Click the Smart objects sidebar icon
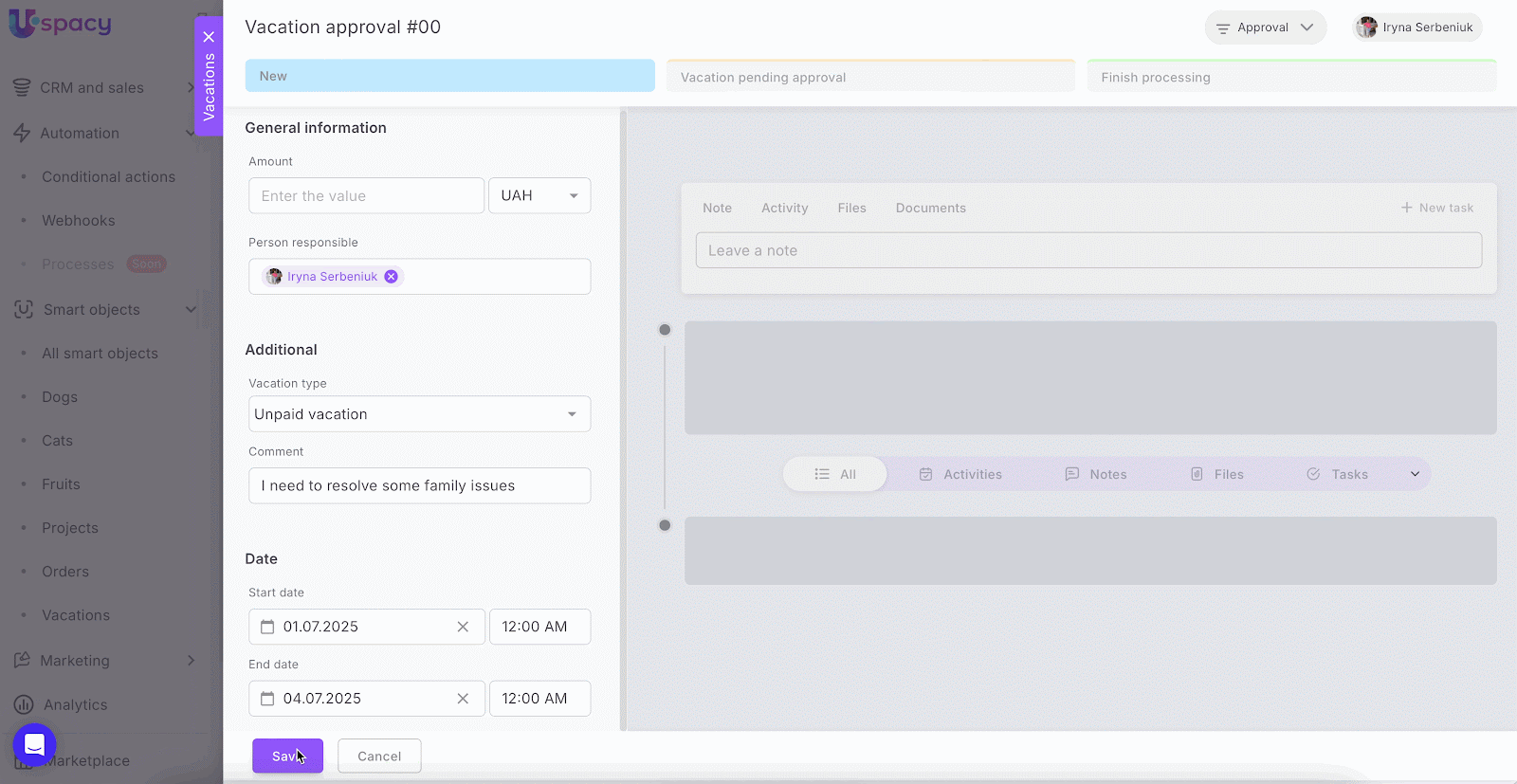The image size is (1517, 784). [23, 310]
